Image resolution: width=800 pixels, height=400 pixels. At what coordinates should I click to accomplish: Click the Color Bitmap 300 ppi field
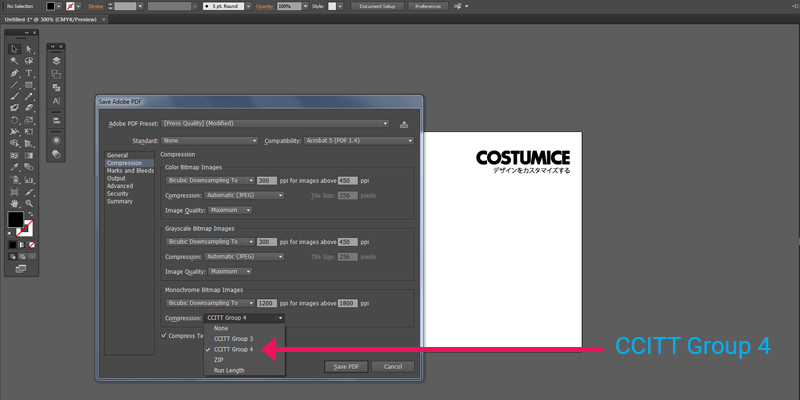click(x=267, y=181)
